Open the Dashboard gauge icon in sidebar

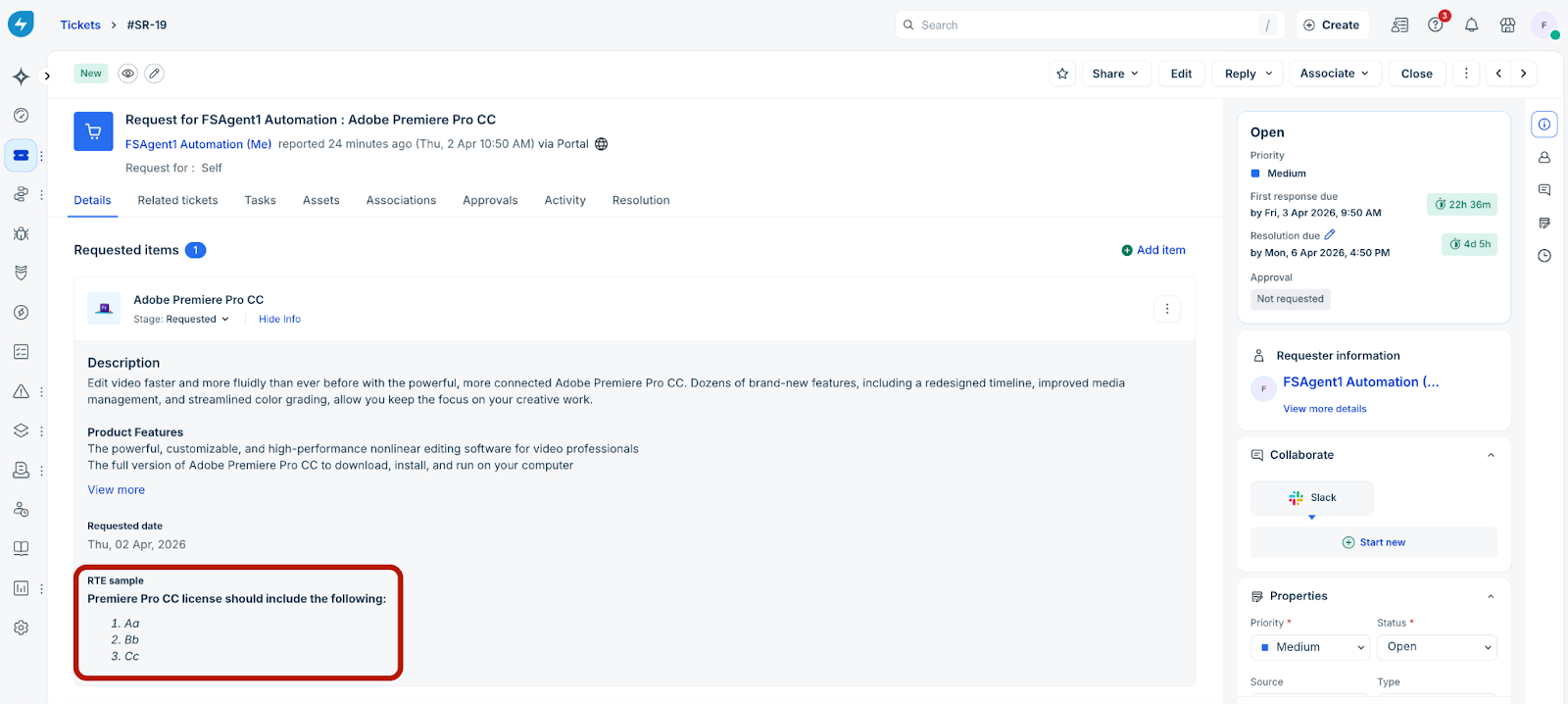click(x=21, y=116)
